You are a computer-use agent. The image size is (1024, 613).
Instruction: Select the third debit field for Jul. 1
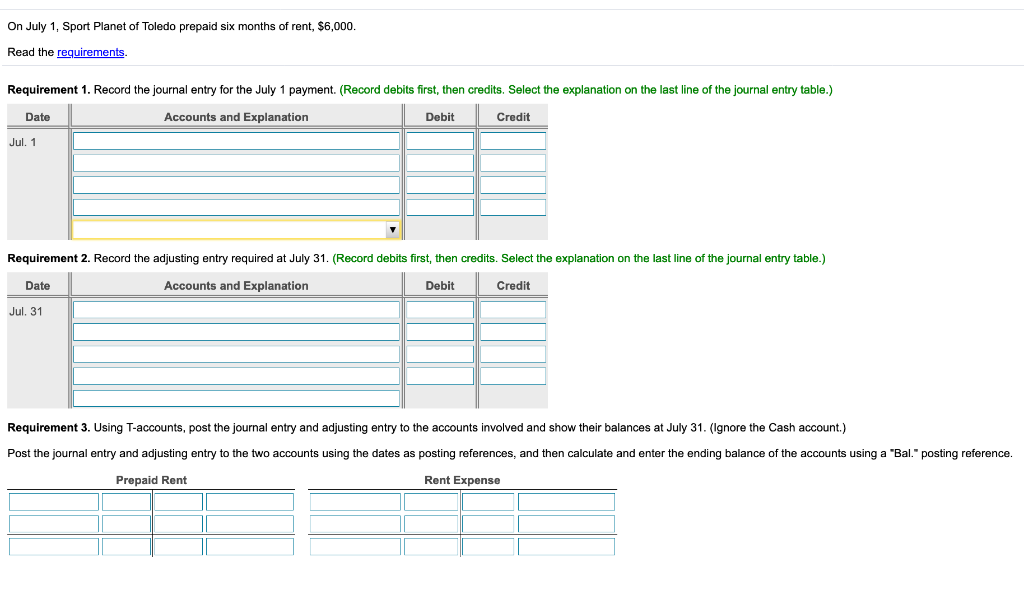coord(440,185)
